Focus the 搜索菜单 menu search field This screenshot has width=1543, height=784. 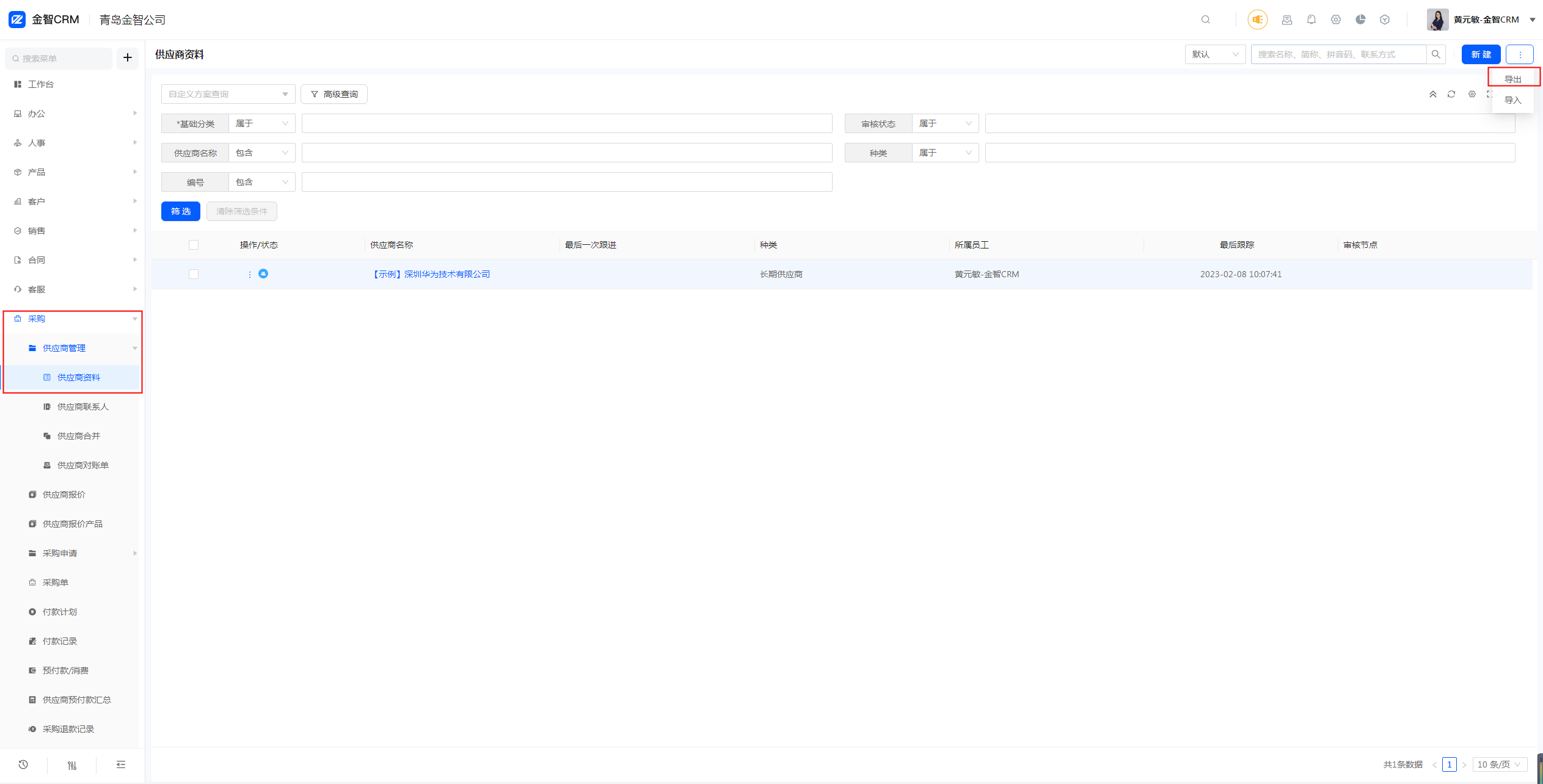(x=59, y=58)
